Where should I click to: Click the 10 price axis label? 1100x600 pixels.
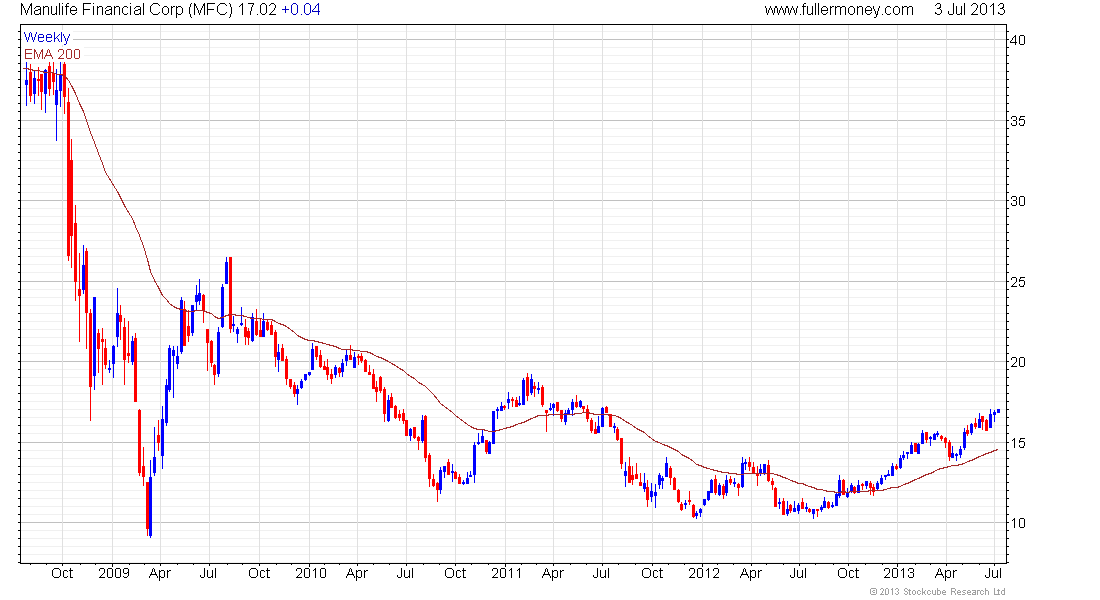(1017, 524)
